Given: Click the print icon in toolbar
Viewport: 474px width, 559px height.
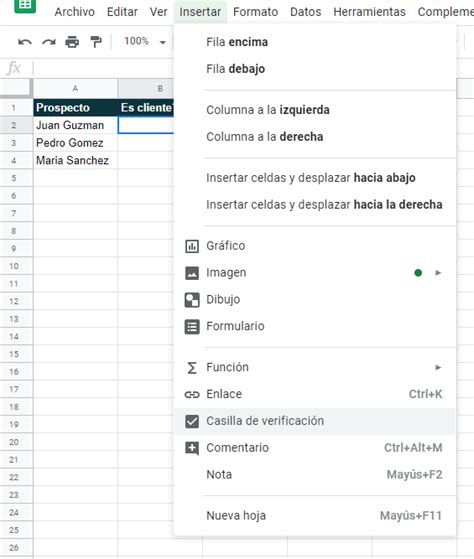Looking at the screenshot, I should 72,42.
